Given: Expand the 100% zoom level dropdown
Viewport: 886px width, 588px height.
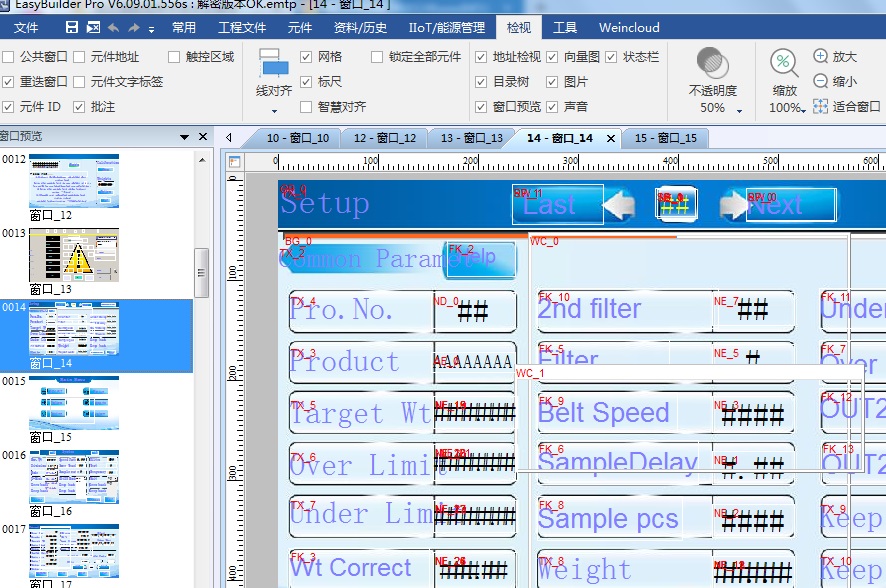Looking at the screenshot, I should (803, 110).
